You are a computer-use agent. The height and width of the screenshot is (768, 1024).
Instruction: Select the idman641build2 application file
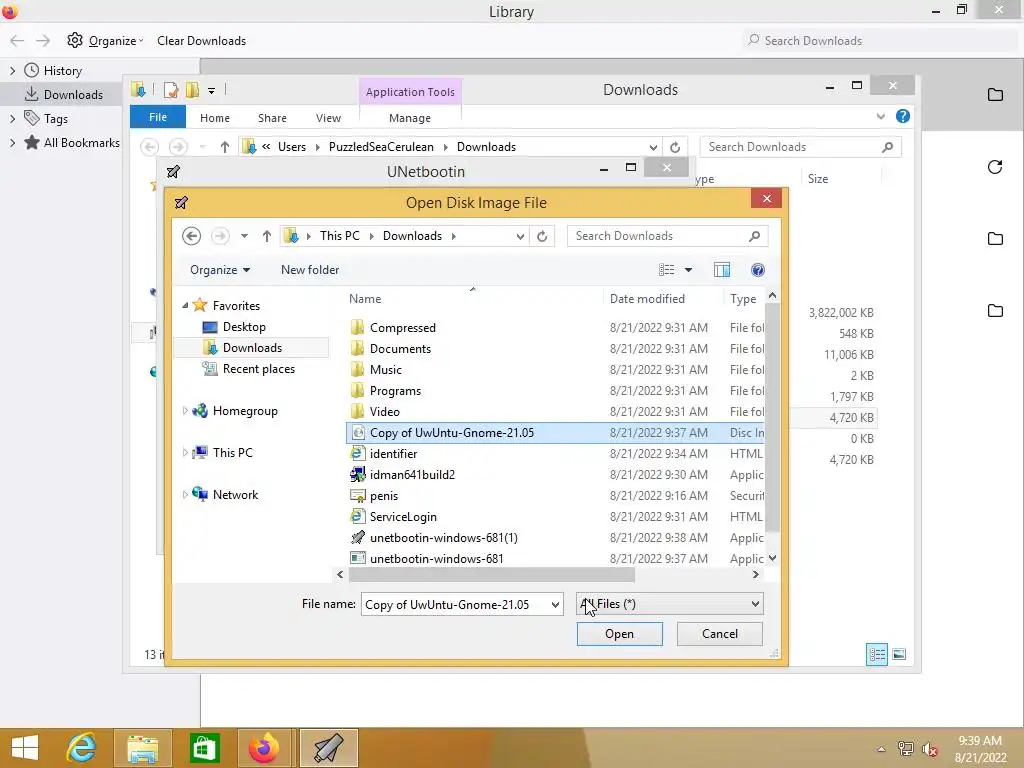click(x=412, y=475)
